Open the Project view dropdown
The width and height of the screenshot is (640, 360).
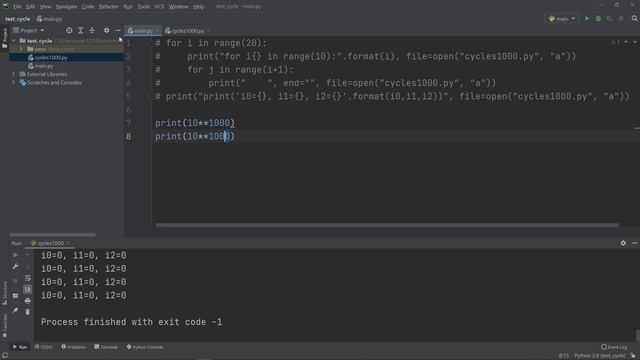[29, 31]
